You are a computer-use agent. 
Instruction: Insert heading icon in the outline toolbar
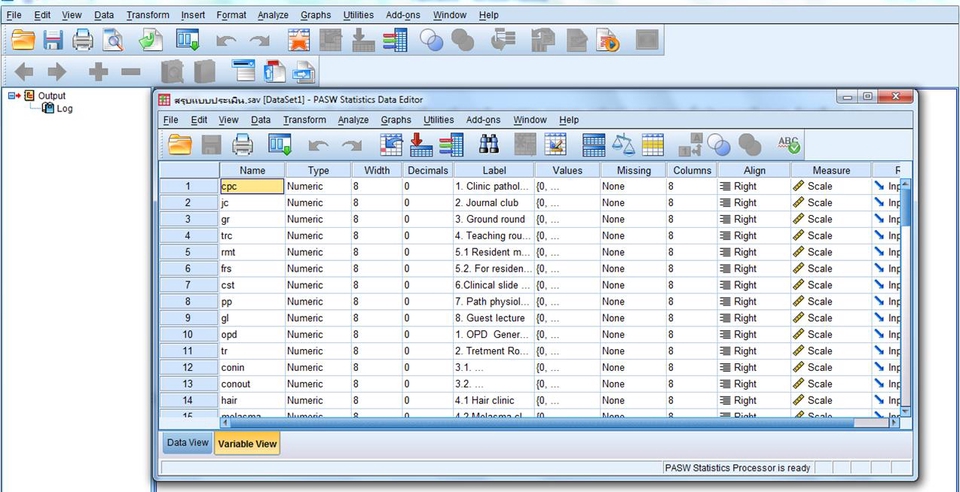(242, 71)
